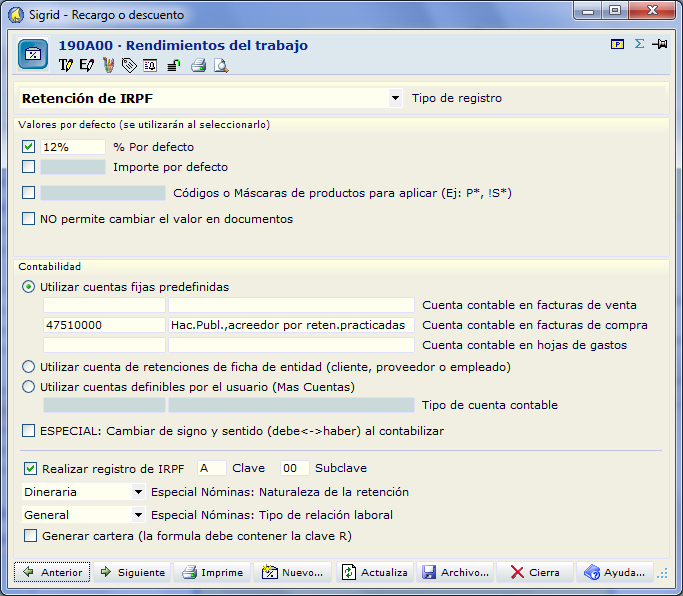Viewport: 683px width, 596px height.
Task: Click the 47510000 purchase account code field
Action: click(x=104, y=325)
